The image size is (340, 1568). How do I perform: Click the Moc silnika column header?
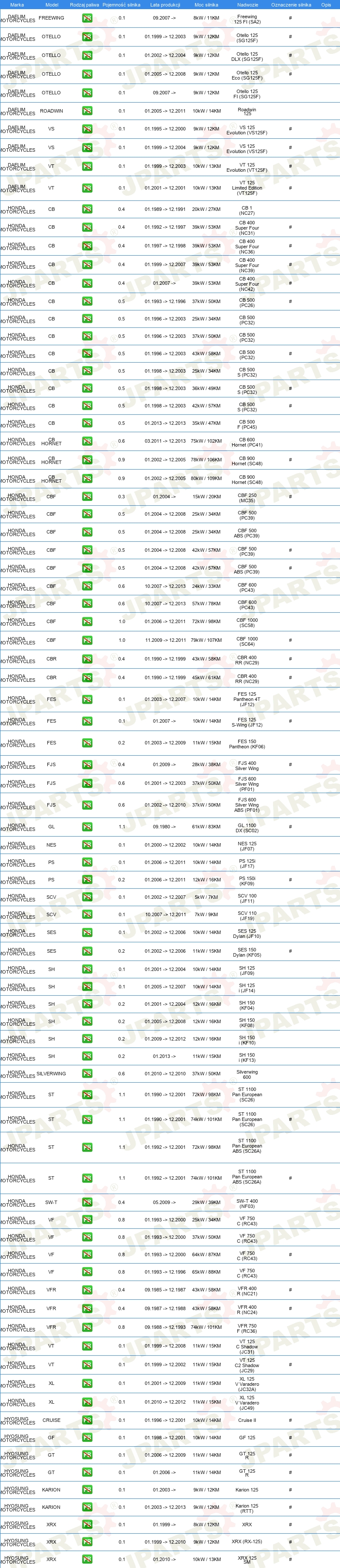[207, 5]
